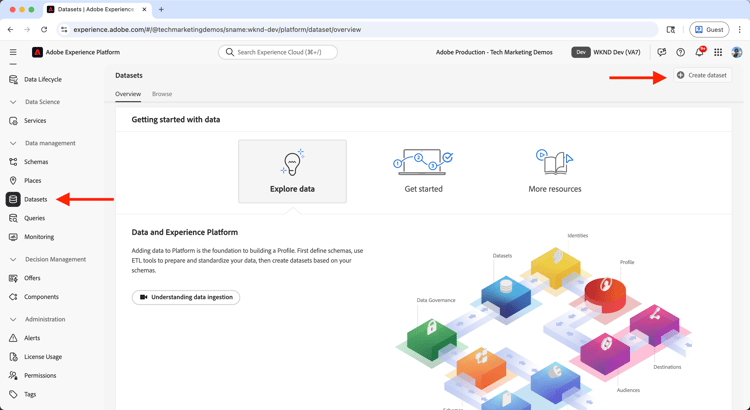Viewport: 750px width, 410px height.
Task: Collapse the Data Science section
Action: [13, 102]
